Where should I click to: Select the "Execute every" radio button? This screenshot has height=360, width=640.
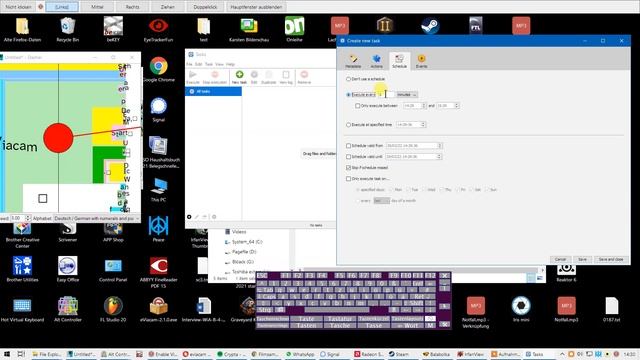pyautogui.click(x=348, y=95)
